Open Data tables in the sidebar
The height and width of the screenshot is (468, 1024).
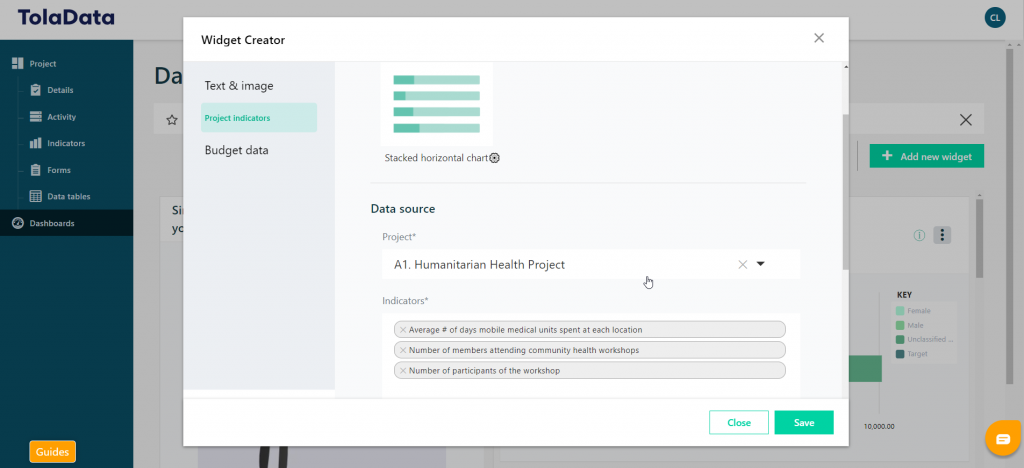pos(69,196)
